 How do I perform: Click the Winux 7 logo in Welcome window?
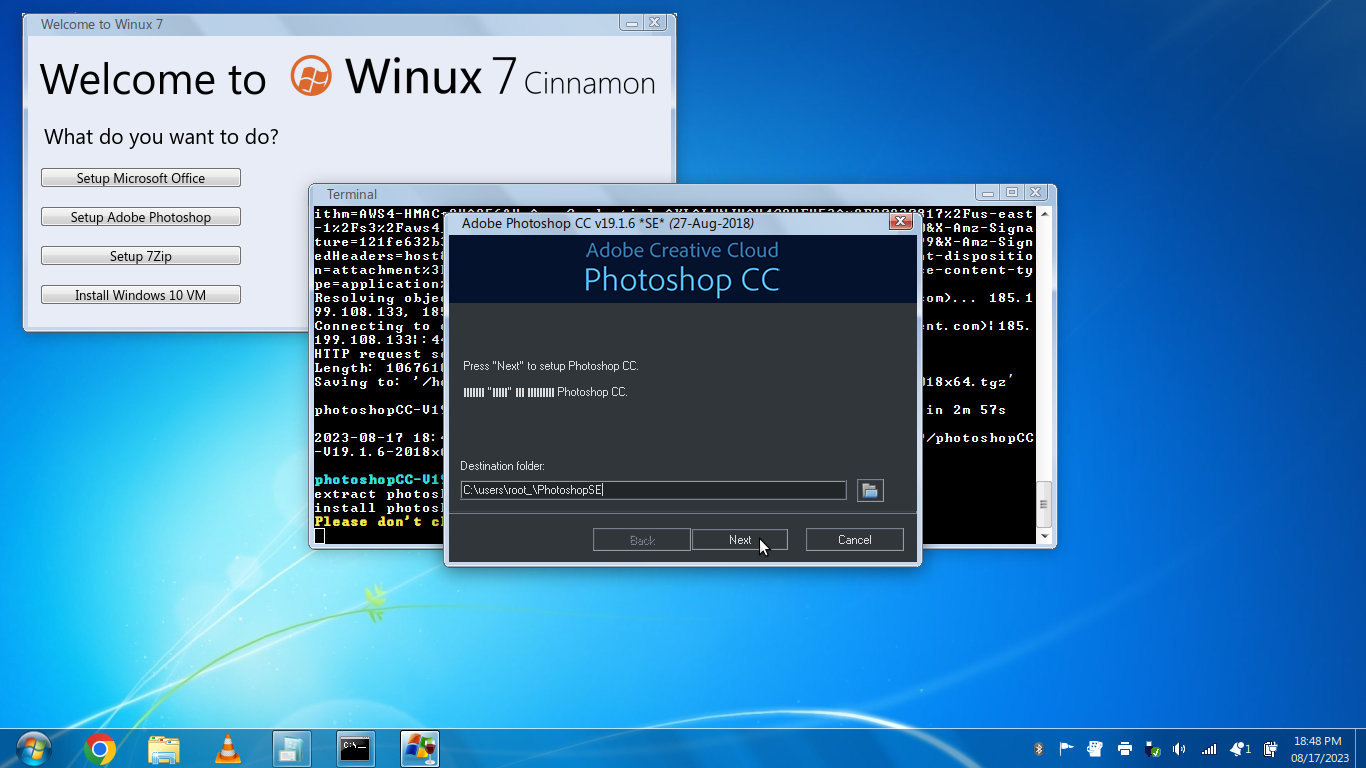point(310,76)
